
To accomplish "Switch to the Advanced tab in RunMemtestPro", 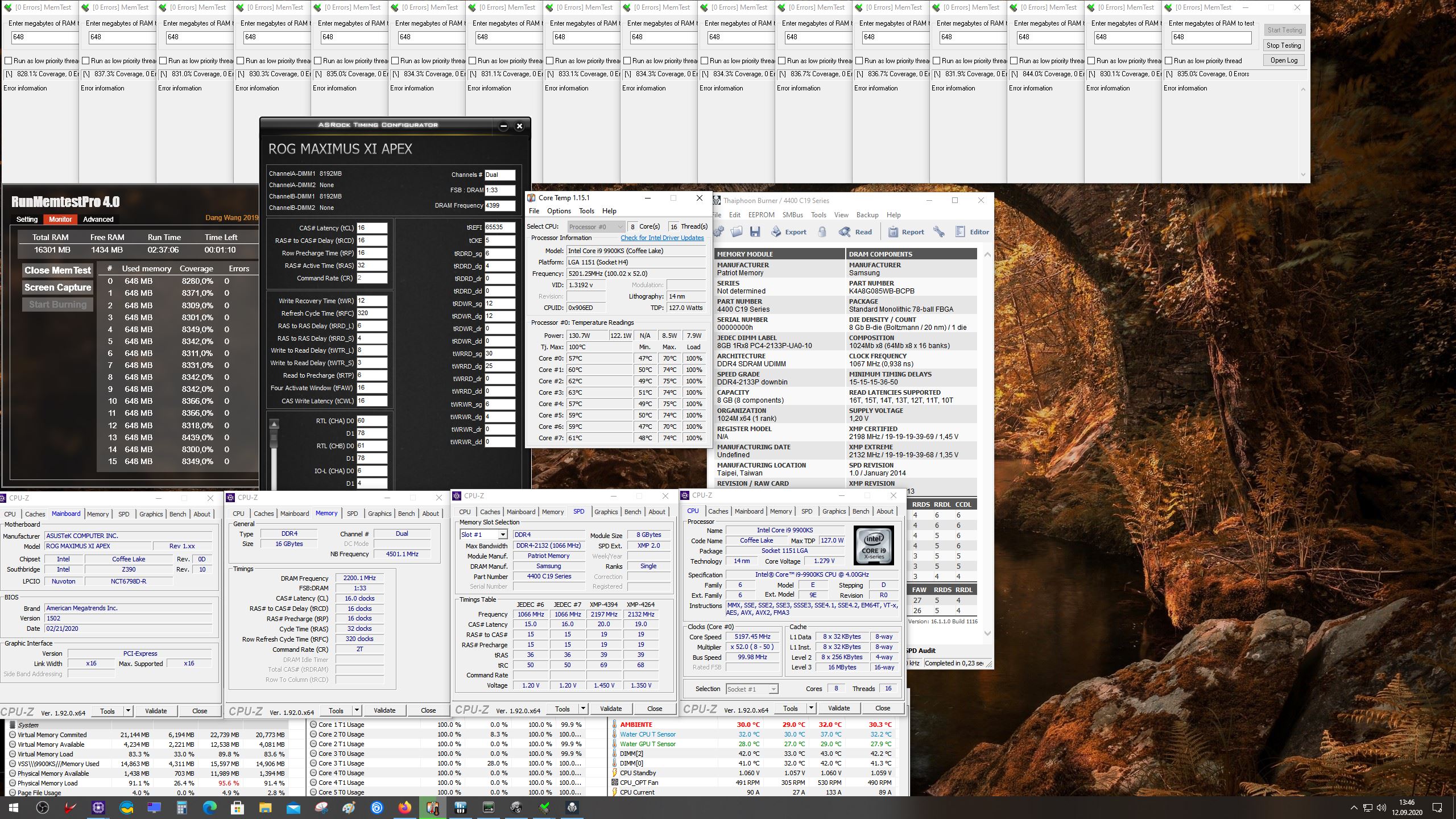I will pos(98,219).
